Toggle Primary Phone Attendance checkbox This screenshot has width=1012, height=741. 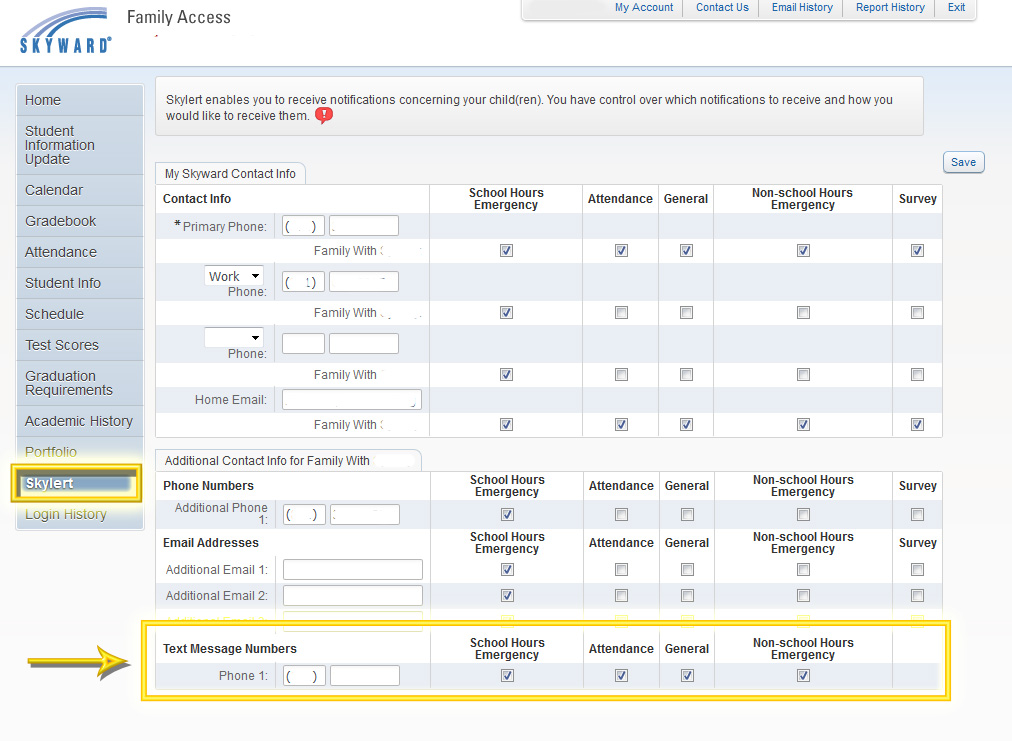pyautogui.click(x=621, y=250)
